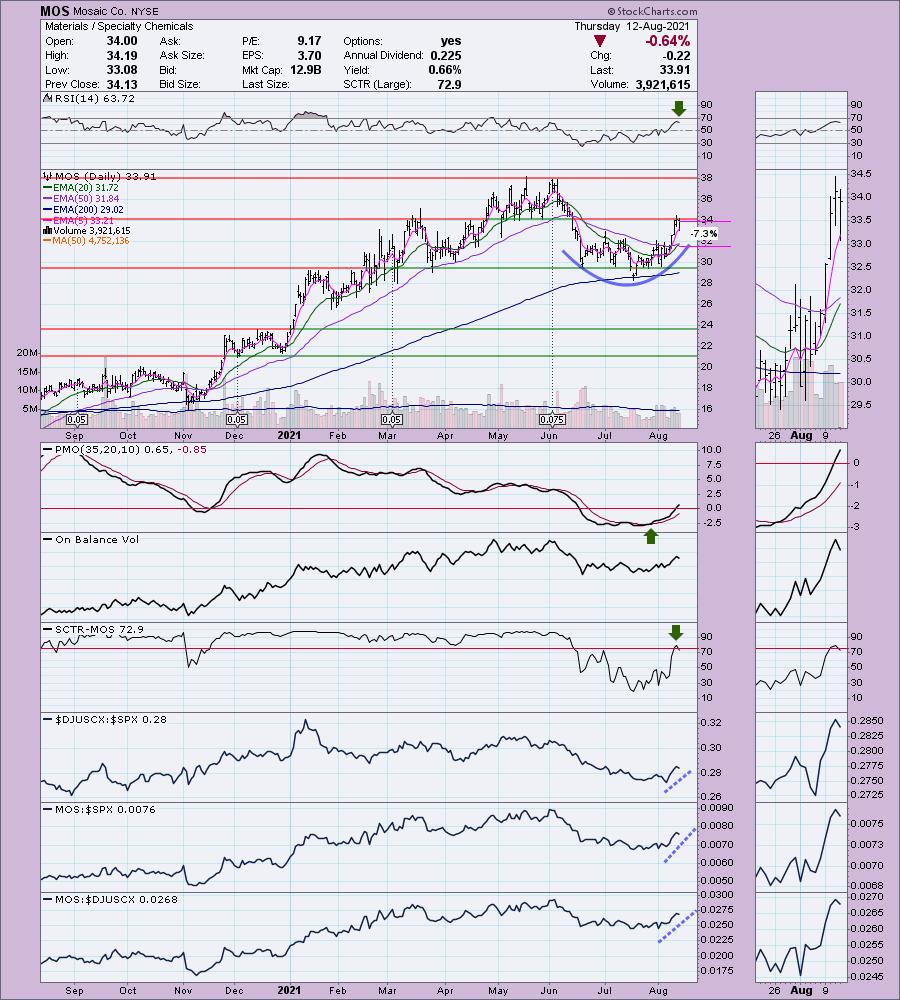This screenshot has height=1000, width=900.
Task: Click the EPS value 3.70
Action: pyautogui.click(x=309, y=55)
